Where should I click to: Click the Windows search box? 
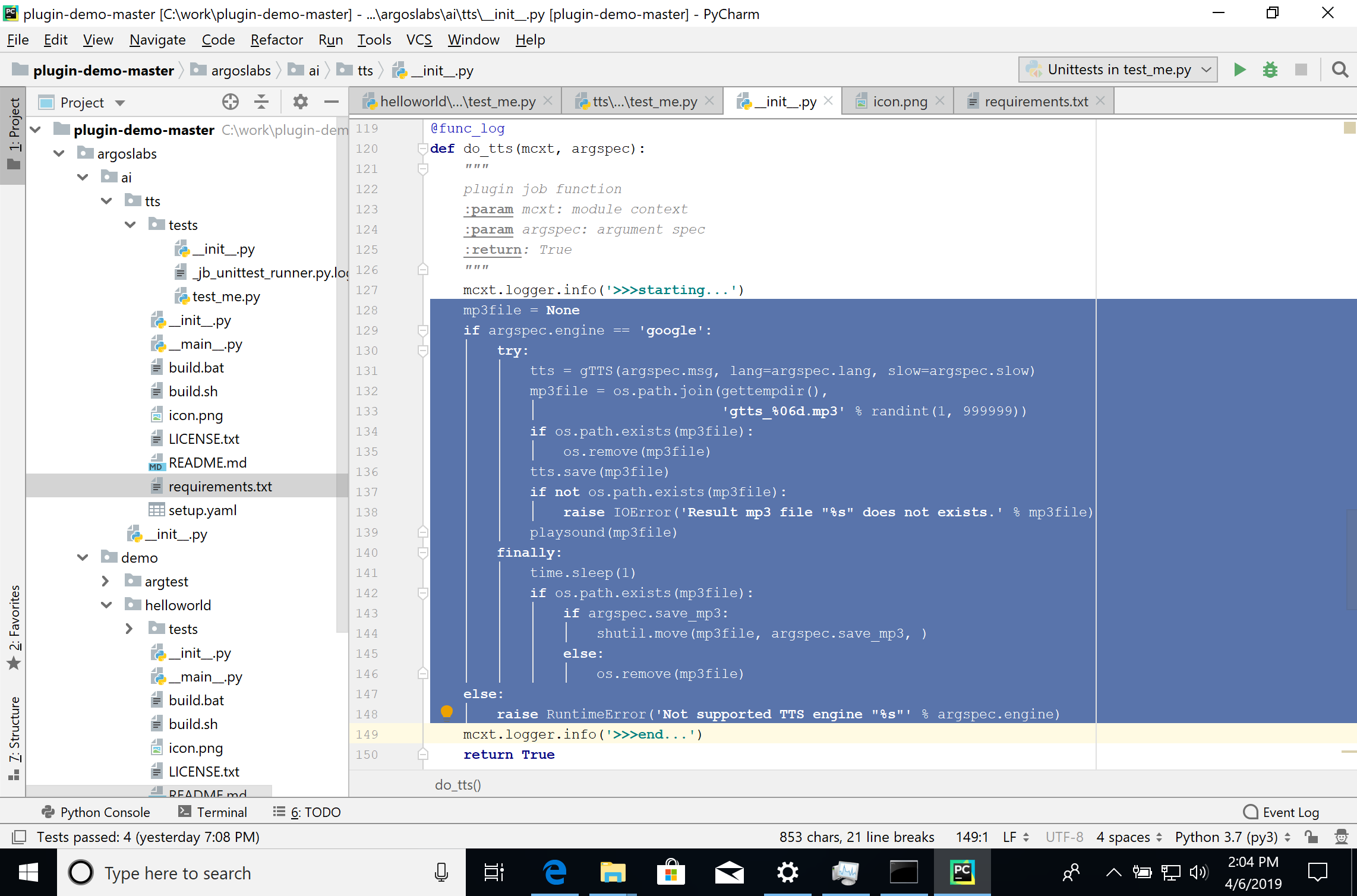pyautogui.click(x=261, y=872)
